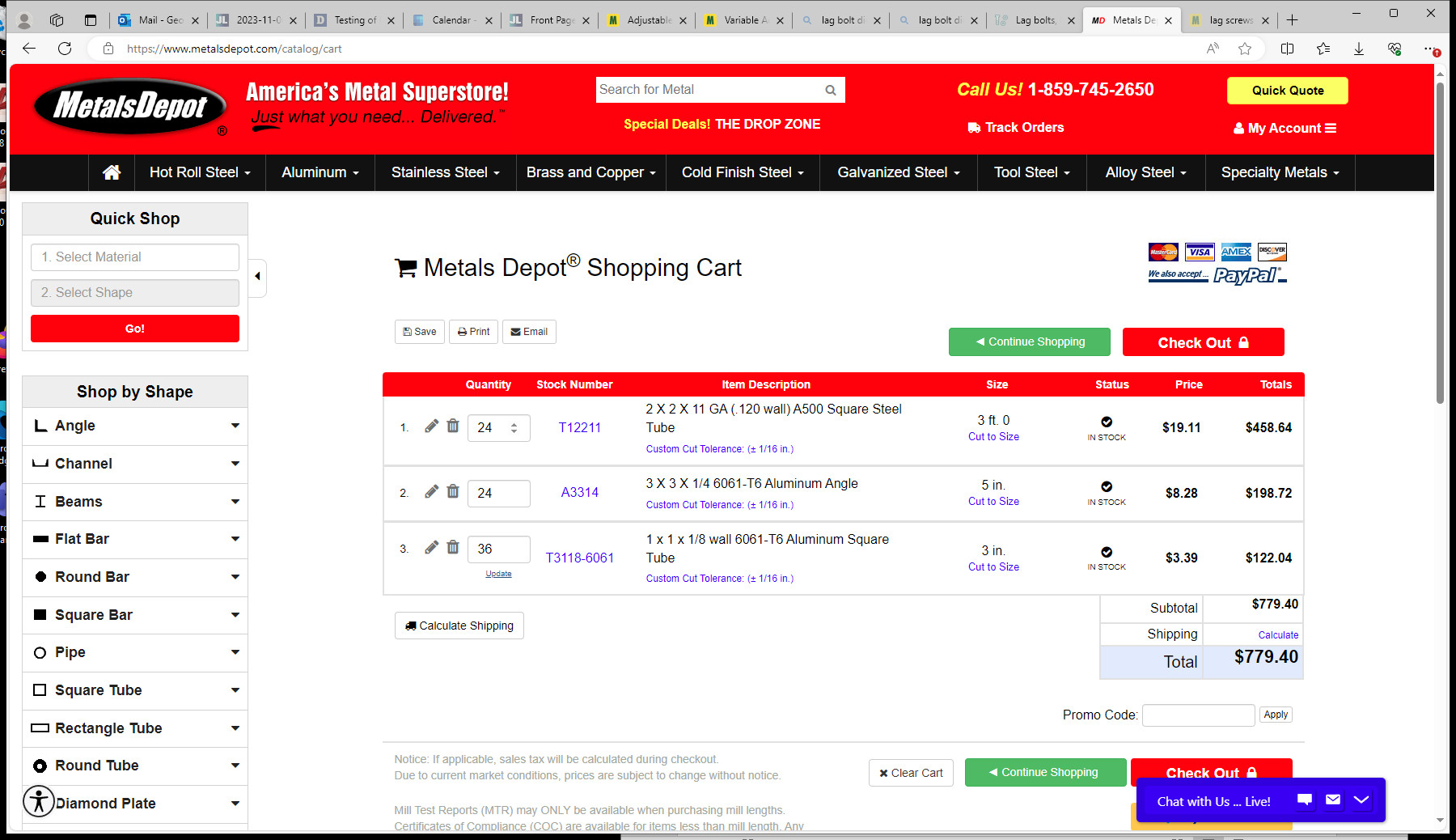Open Select Material dropdown
This screenshot has height=840, width=1456.
(x=135, y=257)
